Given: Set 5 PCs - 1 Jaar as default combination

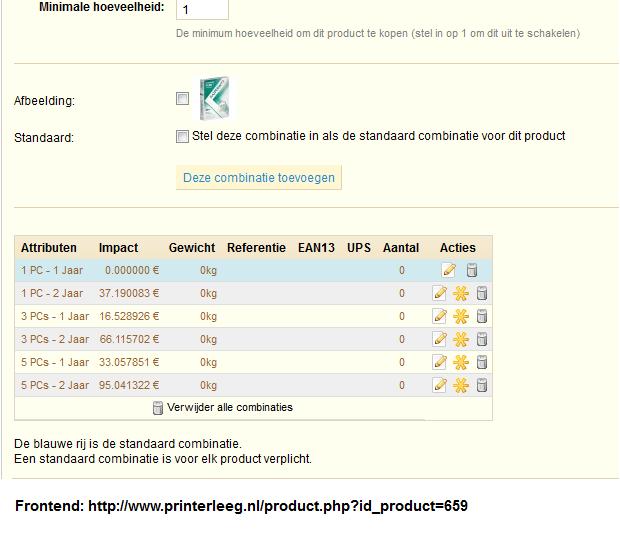Looking at the screenshot, I should [x=461, y=362].
